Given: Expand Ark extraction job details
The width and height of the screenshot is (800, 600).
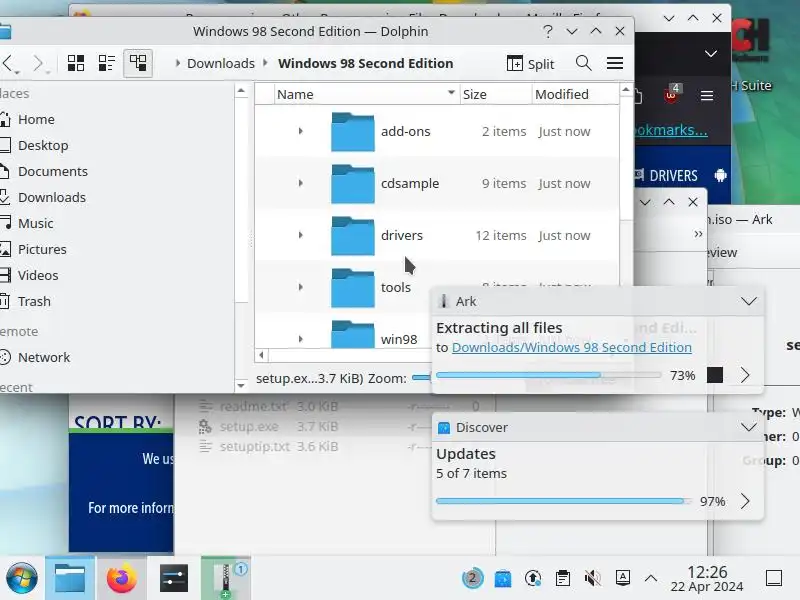Looking at the screenshot, I should coord(745,375).
